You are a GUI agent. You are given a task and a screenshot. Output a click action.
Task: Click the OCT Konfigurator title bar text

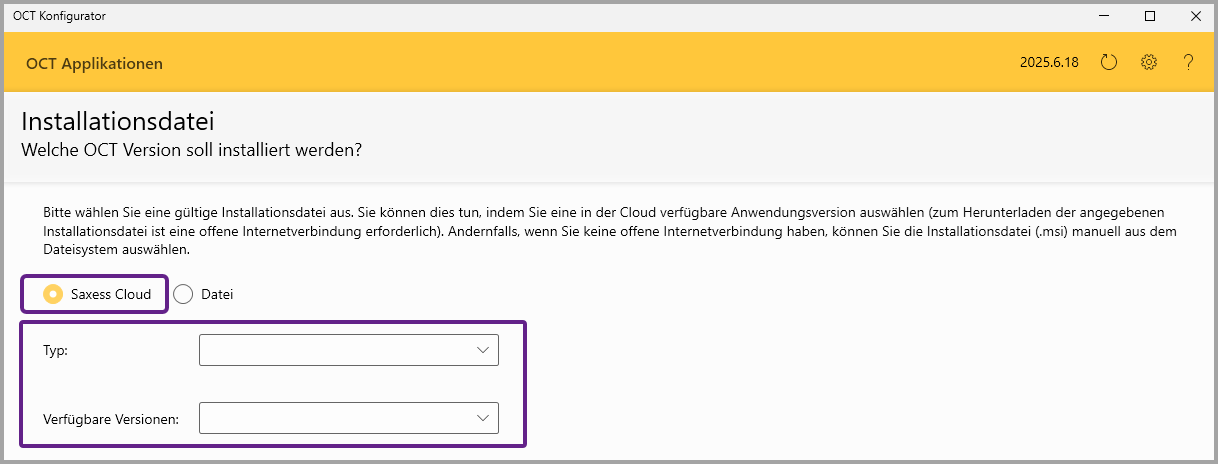coord(59,16)
